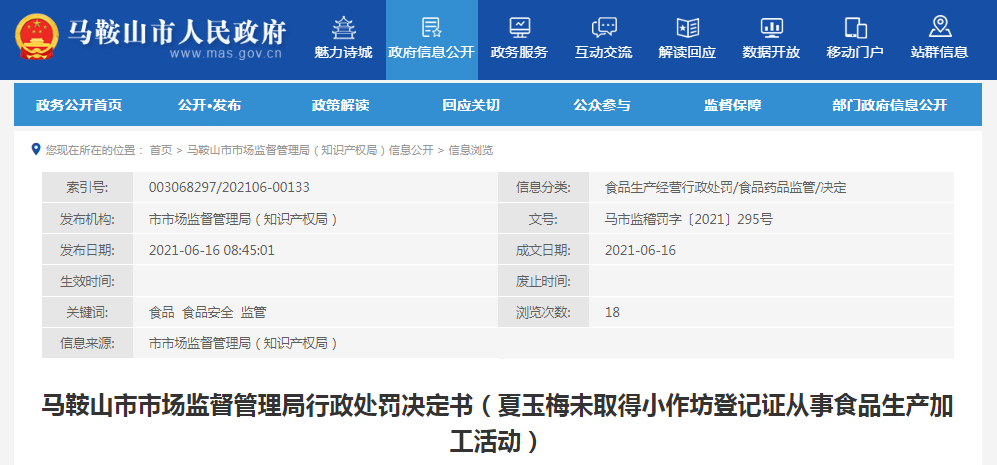
Task: Click the national emblem logo
Action: (36, 39)
